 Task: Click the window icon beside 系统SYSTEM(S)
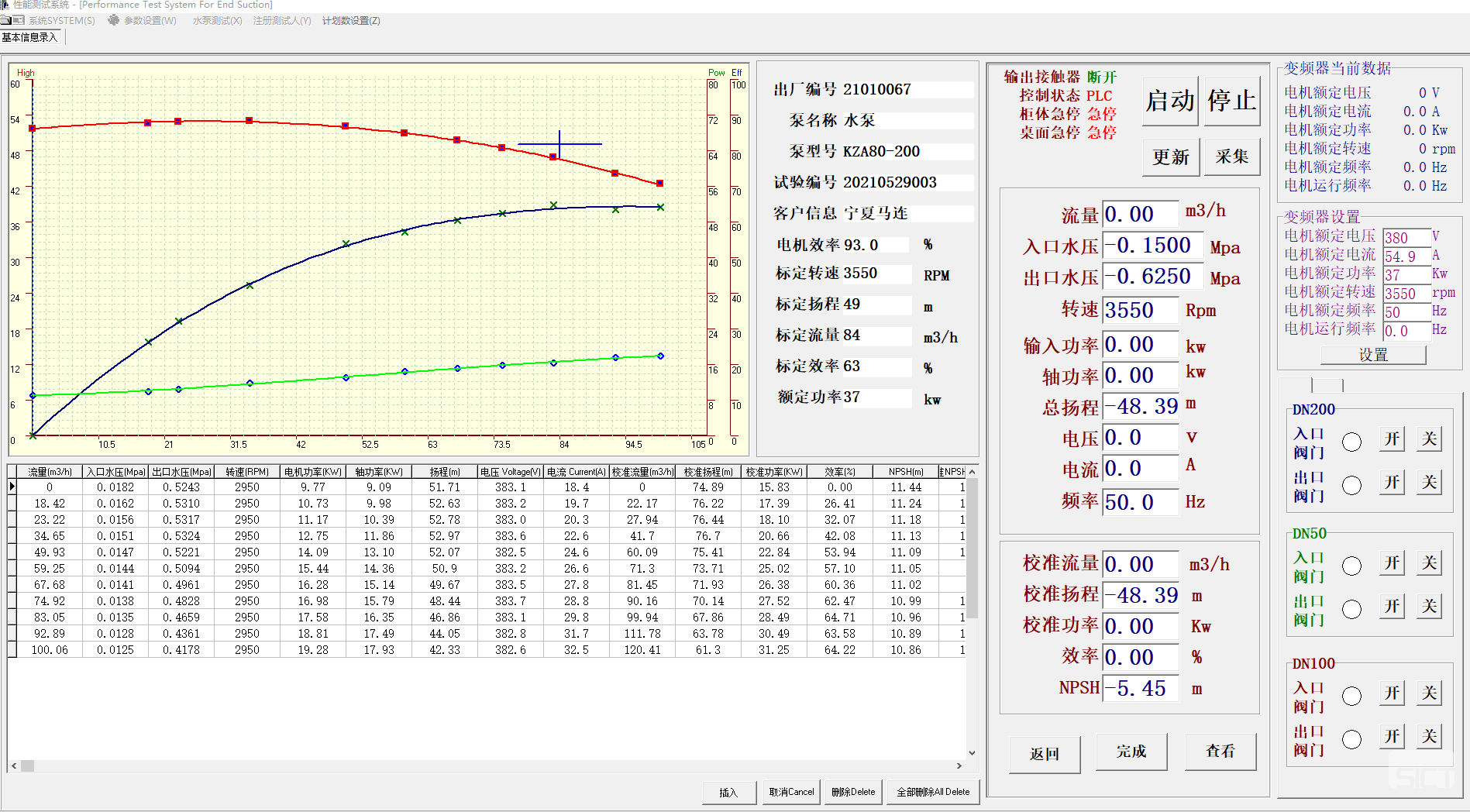pyautogui.click(x=19, y=21)
